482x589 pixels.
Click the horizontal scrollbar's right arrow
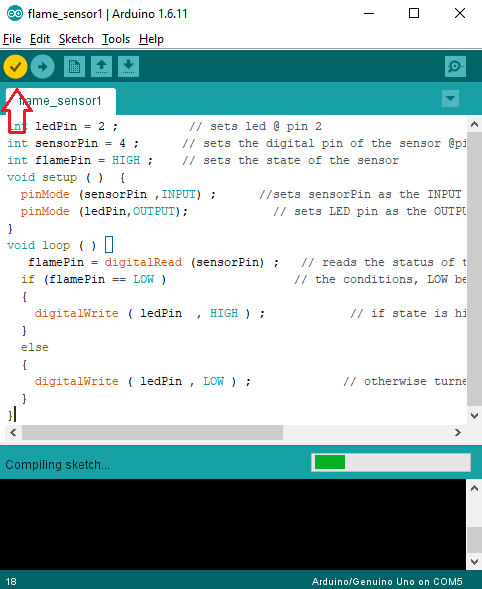click(x=458, y=433)
